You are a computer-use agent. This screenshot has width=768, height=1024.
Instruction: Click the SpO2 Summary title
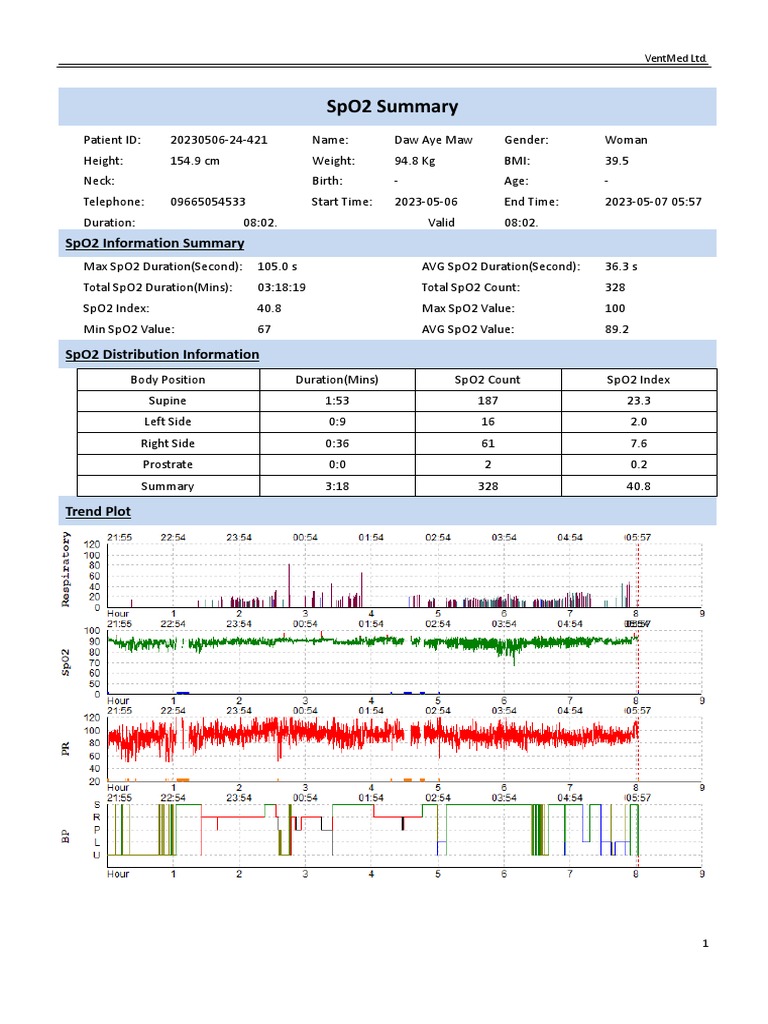coord(392,106)
